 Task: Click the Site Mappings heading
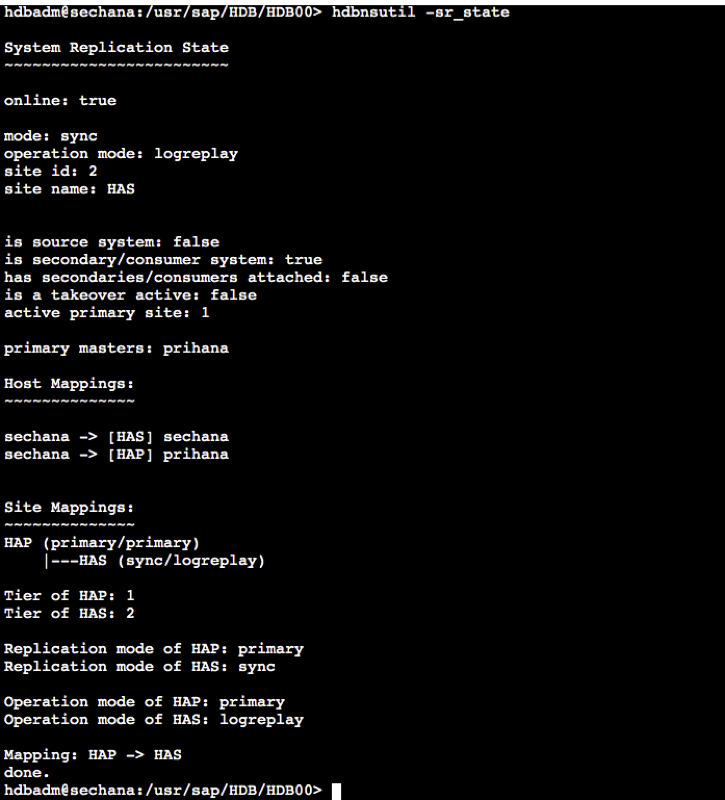click(x=69, y=508)
